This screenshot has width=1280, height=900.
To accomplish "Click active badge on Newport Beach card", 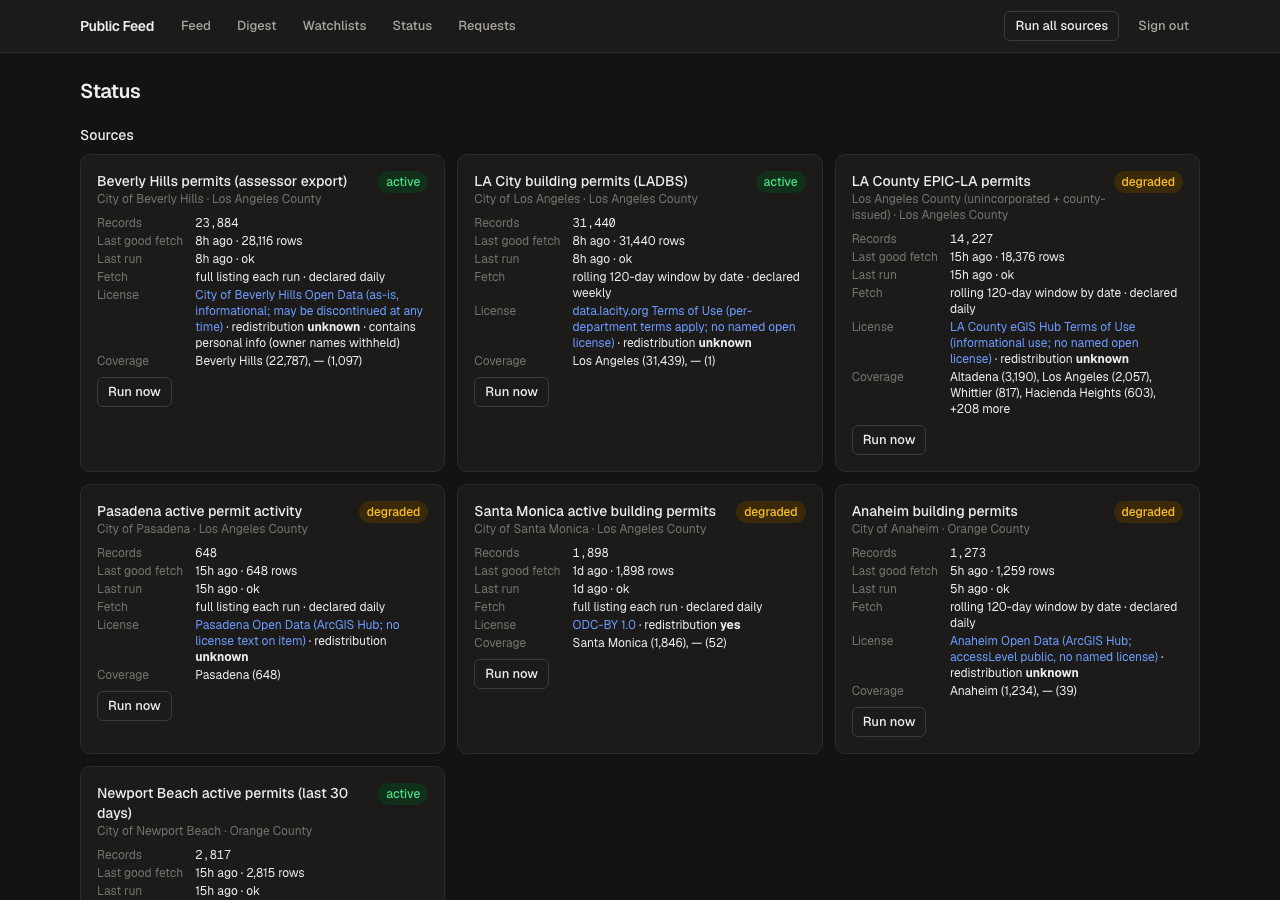I will coord(403,794).
